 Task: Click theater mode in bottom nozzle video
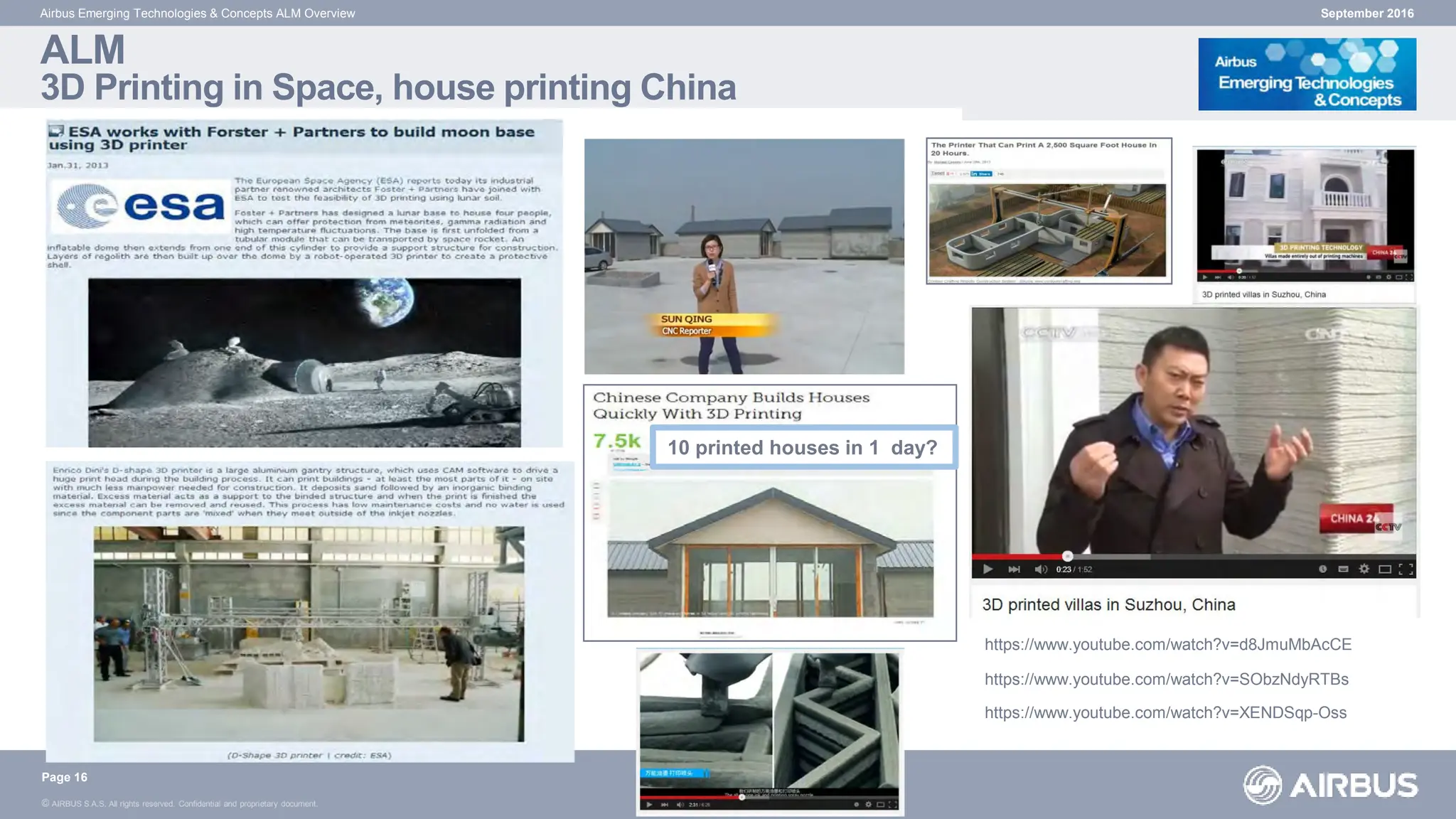(880, 805)
